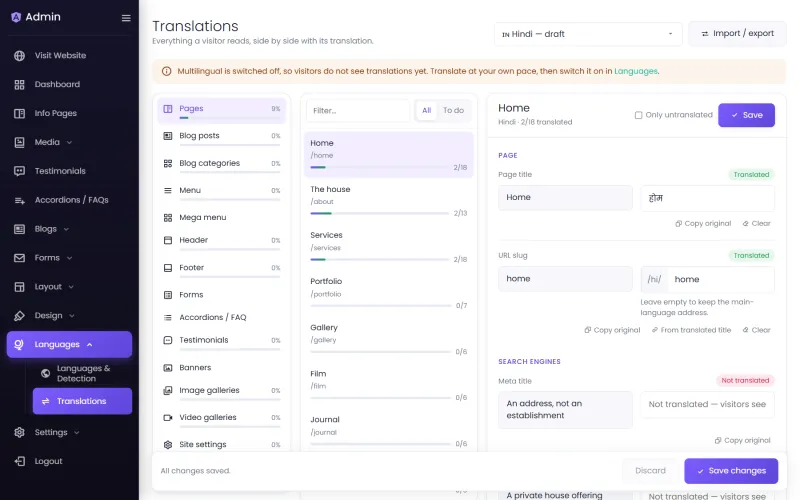The width and height of the screenshot is (800, 500).
Task: Click the Meta title translation field
Action: (707, 405)
